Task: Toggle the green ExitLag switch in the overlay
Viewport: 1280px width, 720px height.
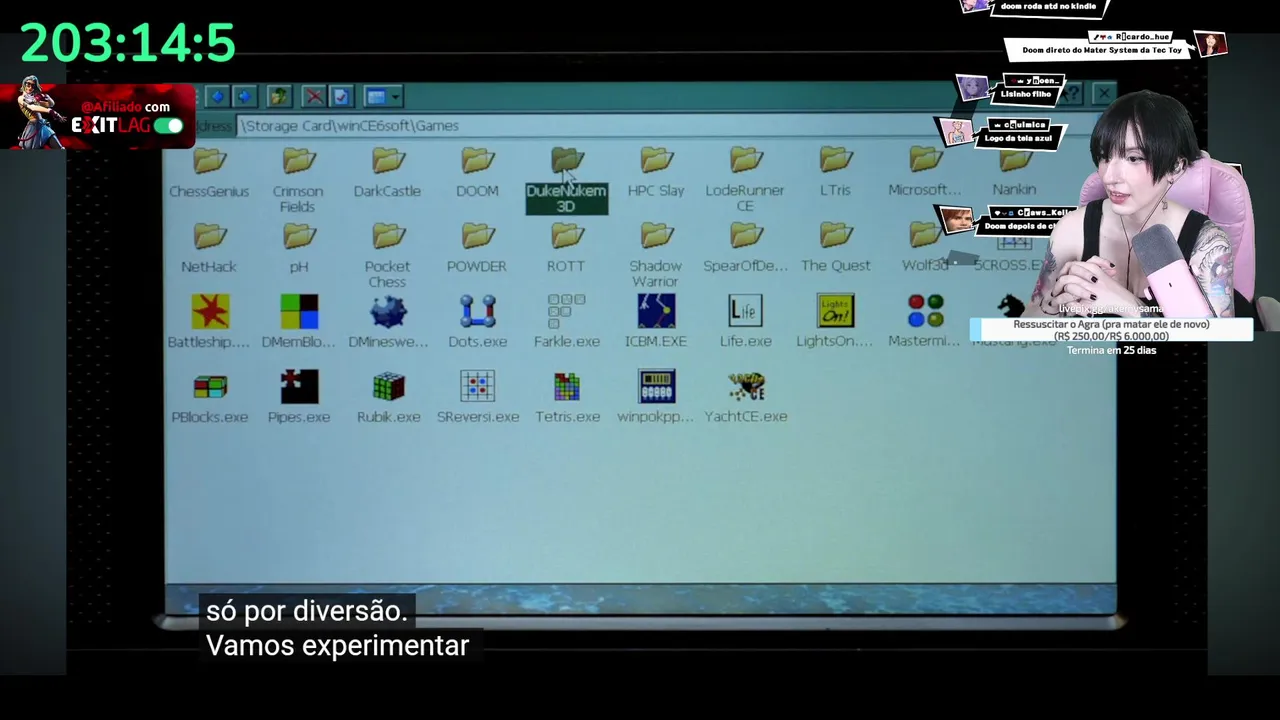Action: tap(169, 126)
